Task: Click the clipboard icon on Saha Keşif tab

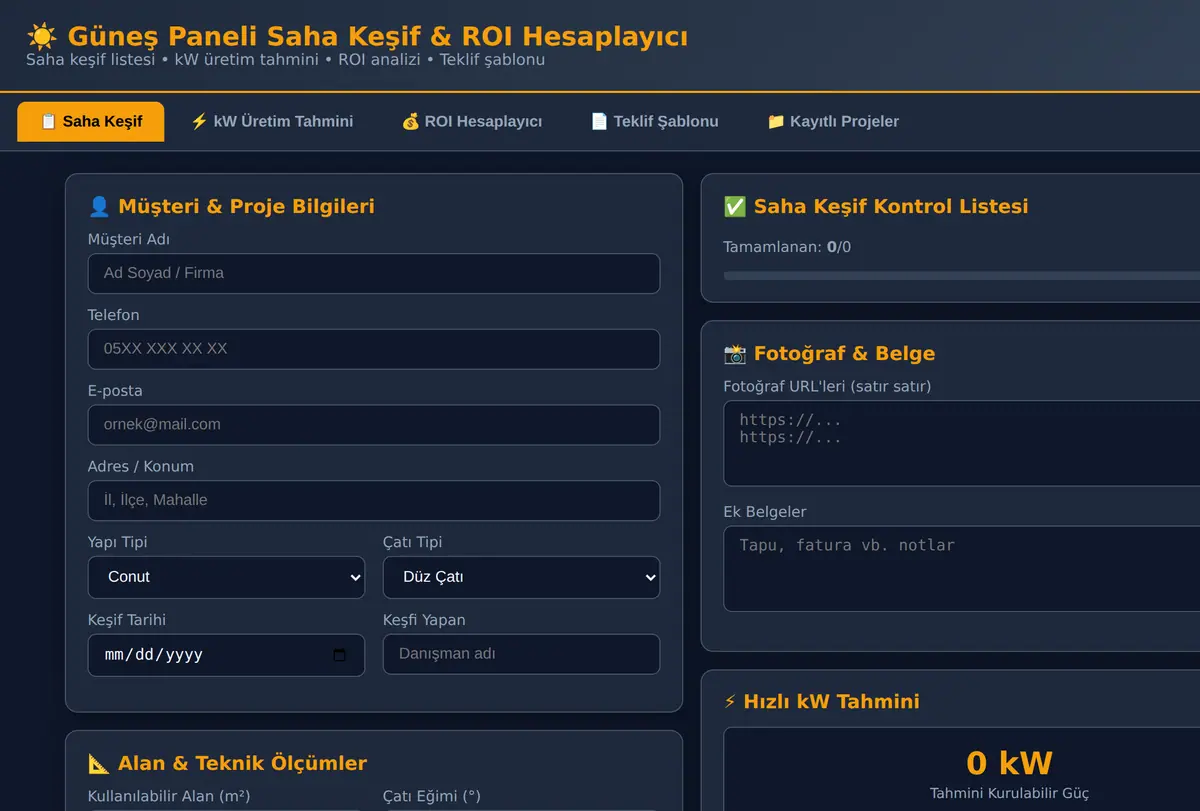Action: tap(48, 121)
